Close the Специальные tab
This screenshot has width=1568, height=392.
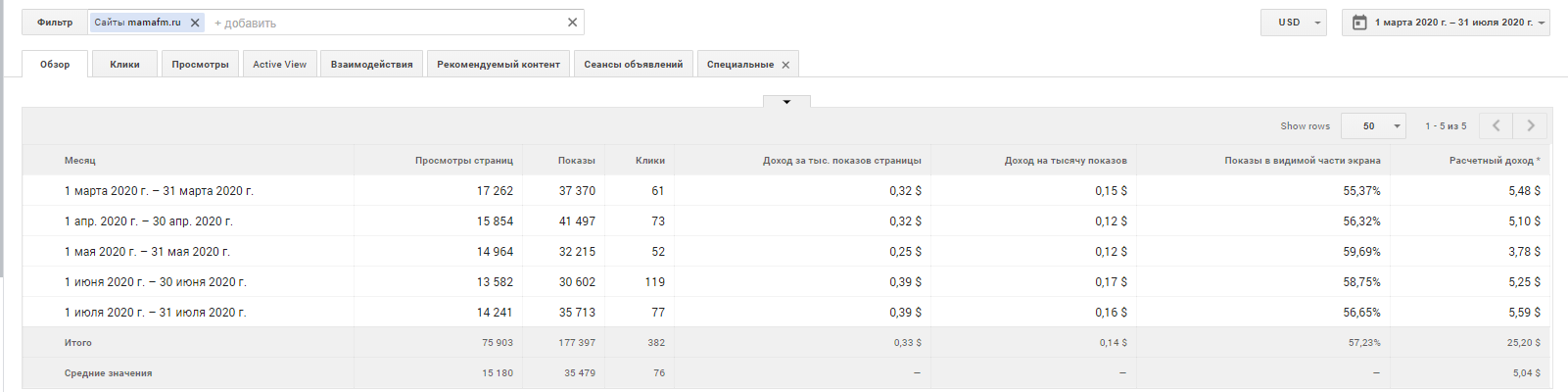[x=785, y=65]
